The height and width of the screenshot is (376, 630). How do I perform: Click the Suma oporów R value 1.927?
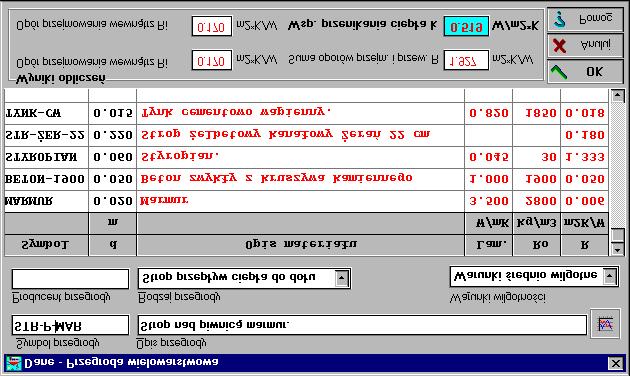[466, 60]
